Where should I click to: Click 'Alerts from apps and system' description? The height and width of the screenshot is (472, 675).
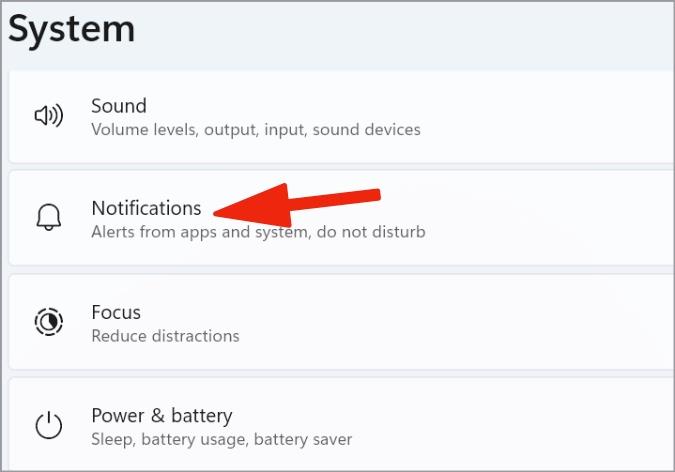point(200,232)
